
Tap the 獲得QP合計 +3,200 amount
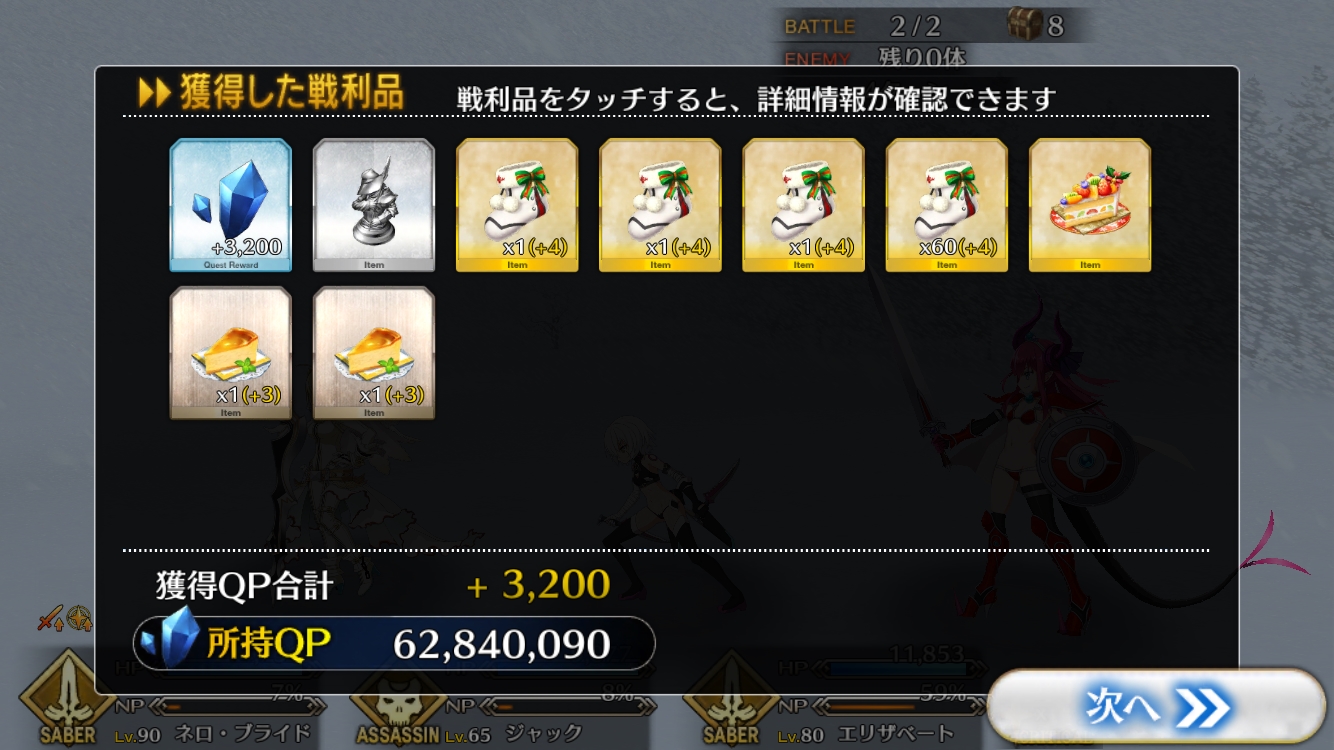[538, 585]
